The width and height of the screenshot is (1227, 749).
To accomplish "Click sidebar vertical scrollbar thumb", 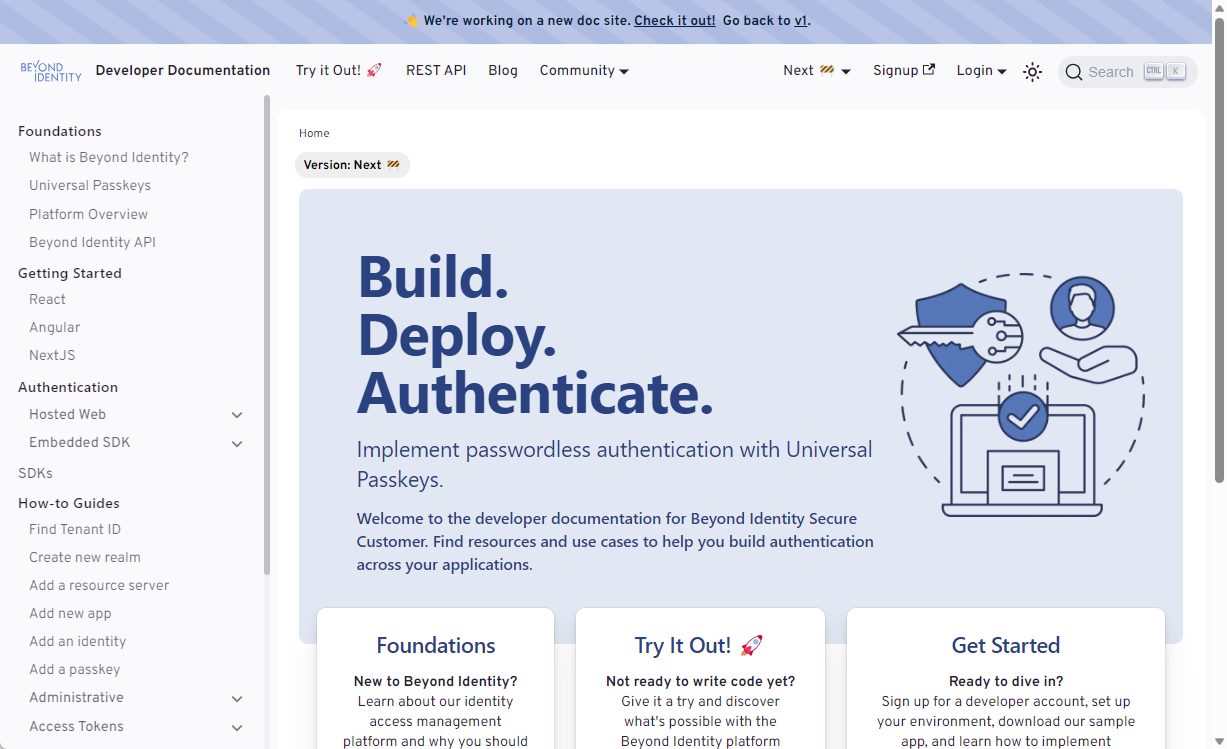I will click(x=267, y=335).
